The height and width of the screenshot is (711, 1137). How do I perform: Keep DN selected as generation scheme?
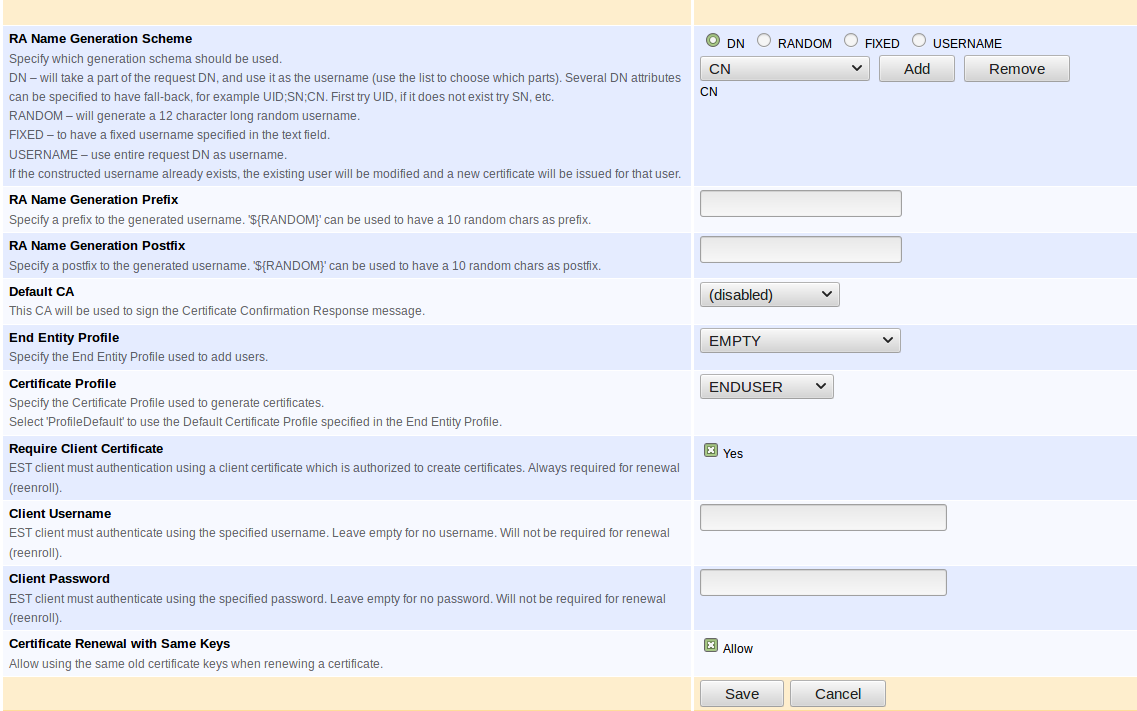[711, 39]
